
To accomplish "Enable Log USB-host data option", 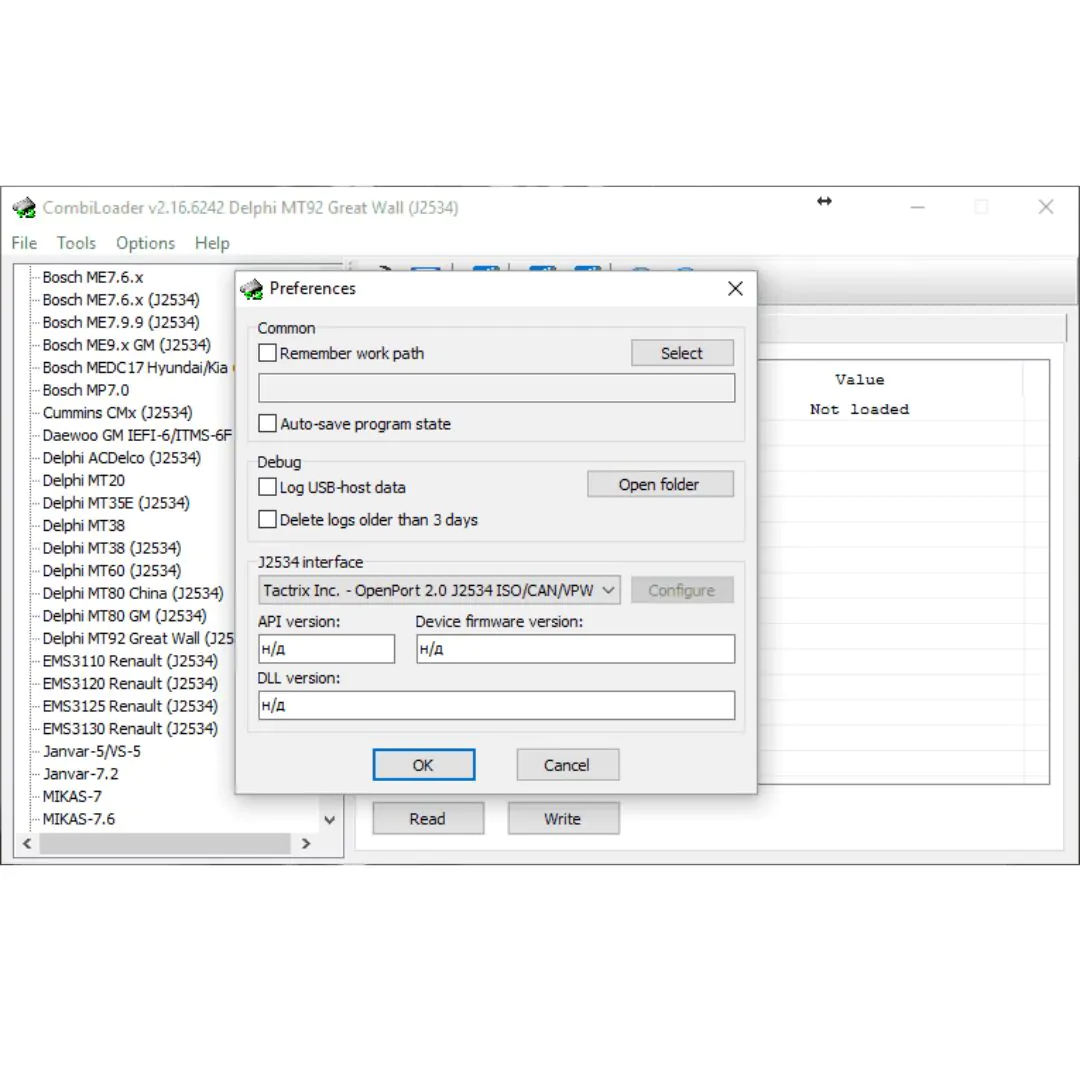I will 268,487.
